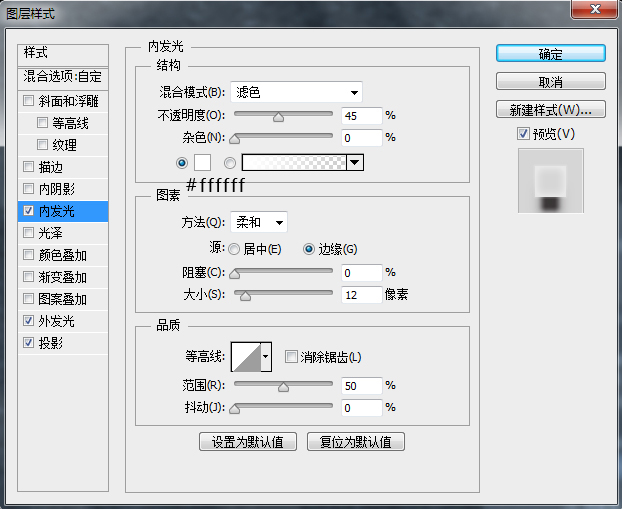Screen dimensions: 622x509
Task: Choose the 居中(E) source radio button
Action: click(234, 249)
